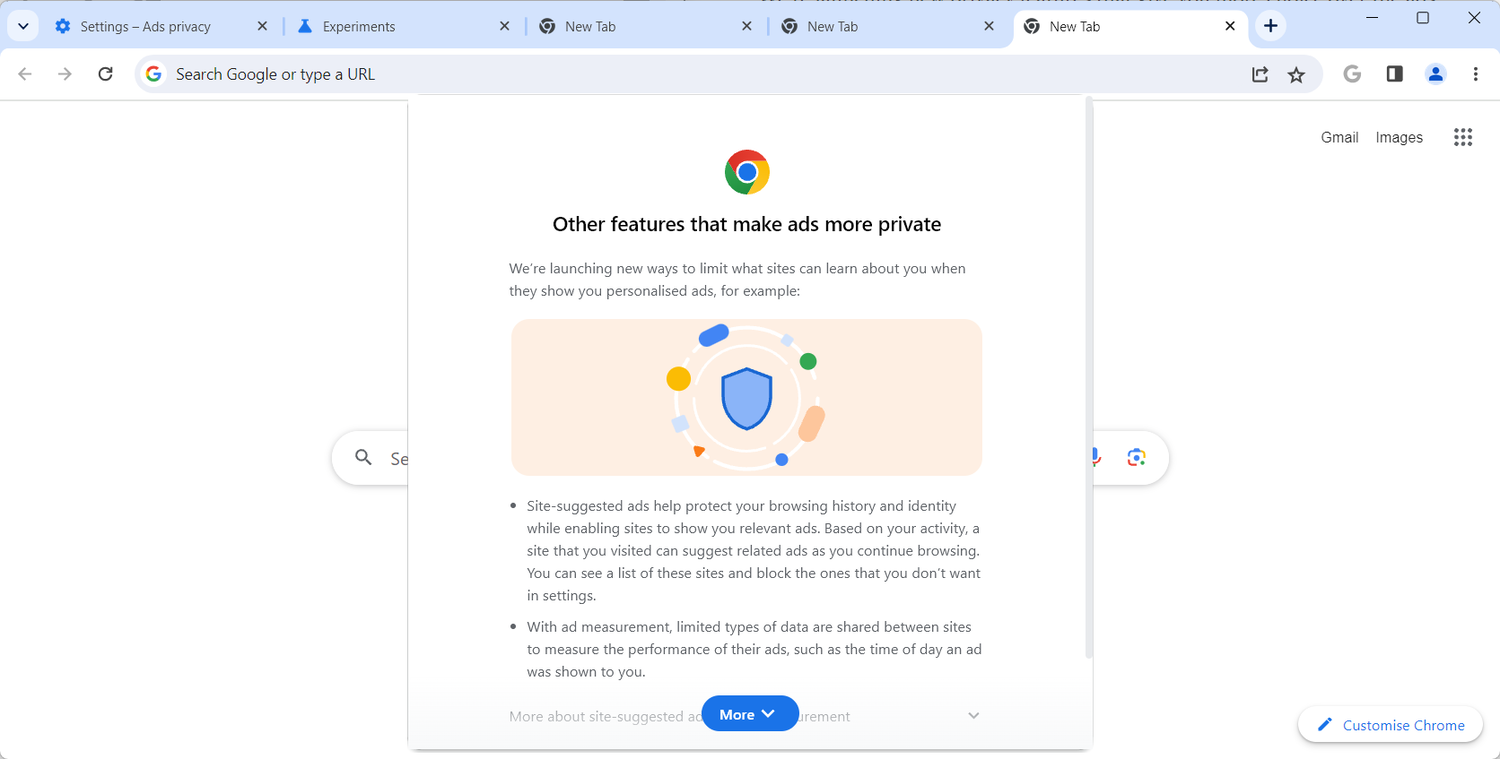Share this page using share icon
The height and width of the screenshot is (759, 1500).
tap(1260, 74)
